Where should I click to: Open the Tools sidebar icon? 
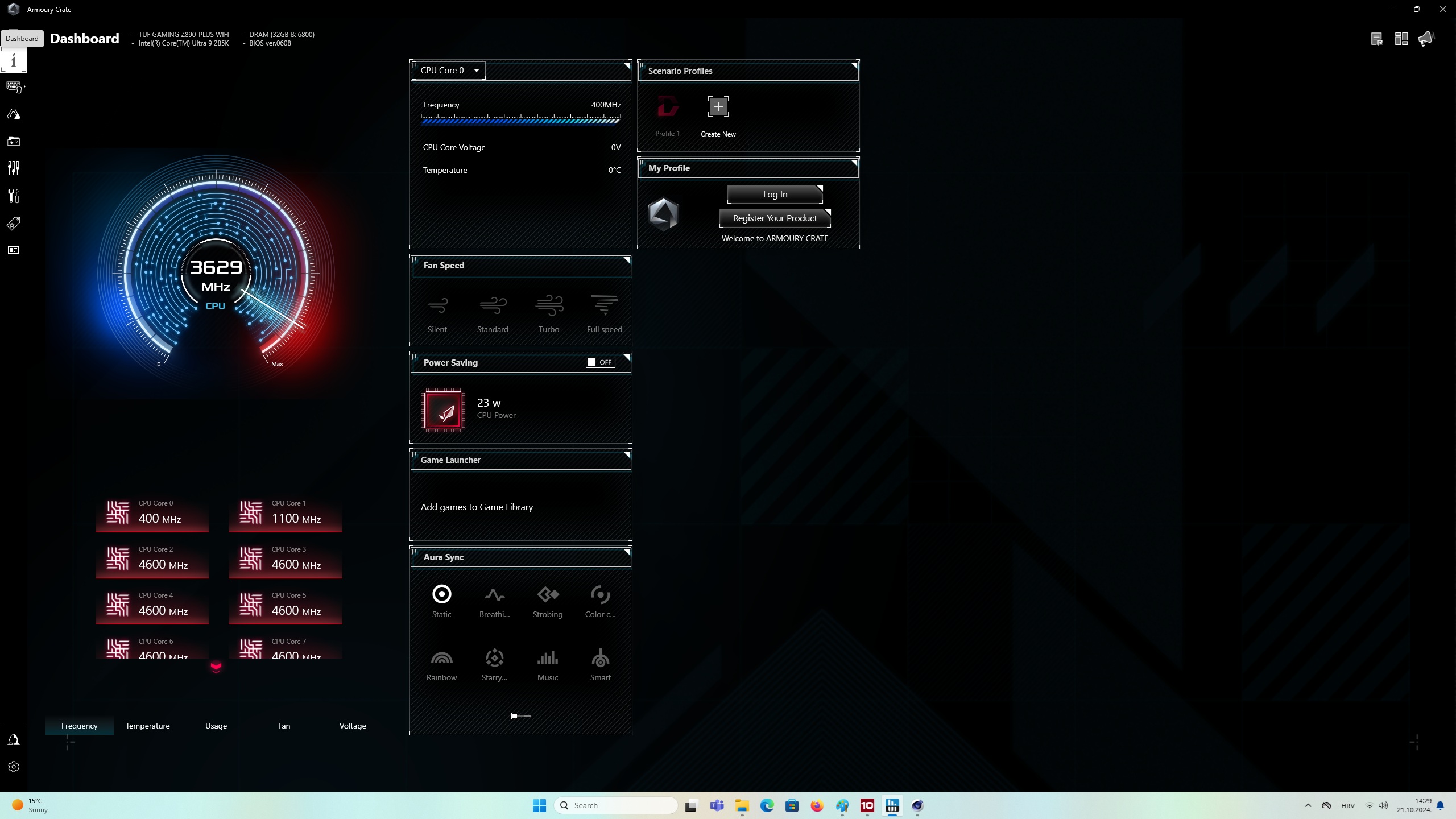14,196
